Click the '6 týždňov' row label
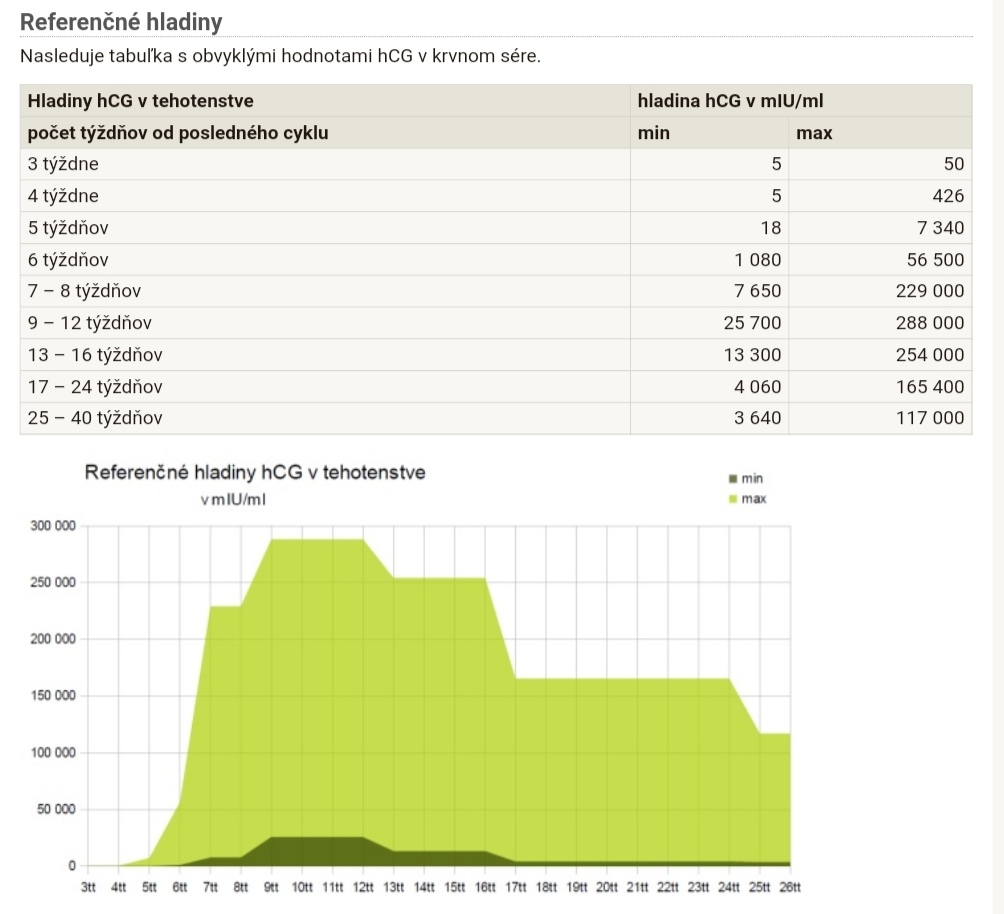Image resolution: width=1004 pixels, height=914 pixels. tap(68, 260)
